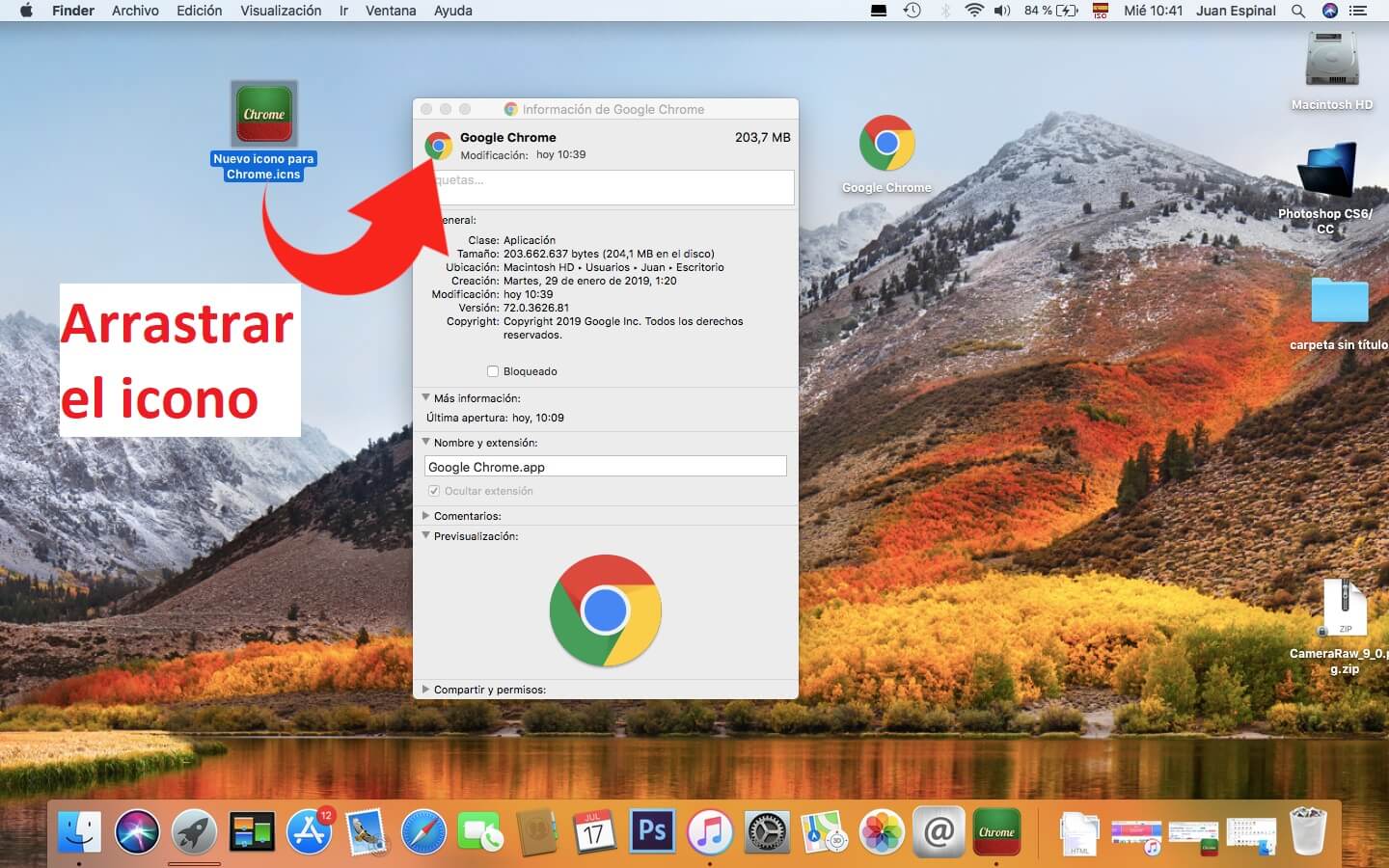
Task: Check the Bloqueado checkbox
Action: 493,371
